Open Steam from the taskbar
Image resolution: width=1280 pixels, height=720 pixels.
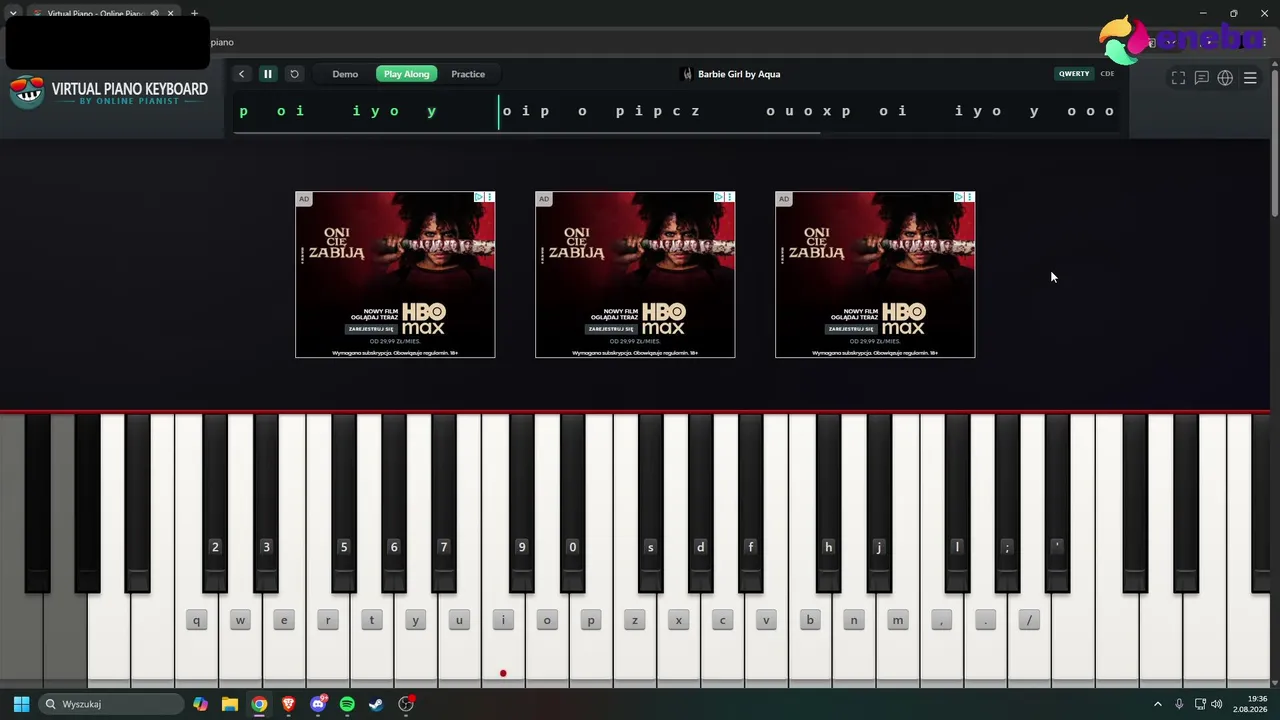pos(376,704)
